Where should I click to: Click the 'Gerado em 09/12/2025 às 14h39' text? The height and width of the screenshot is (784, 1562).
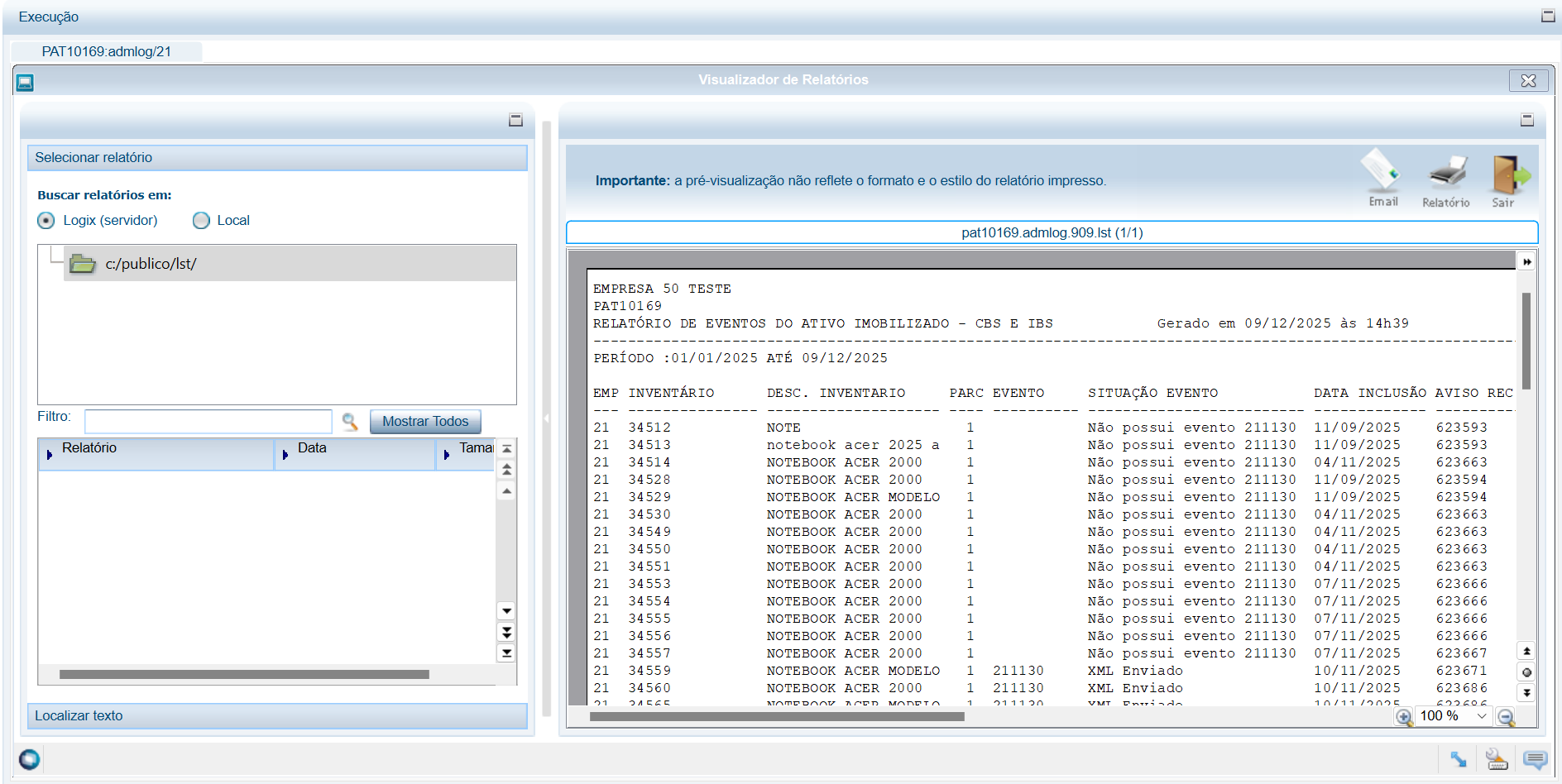[1282, 323]
